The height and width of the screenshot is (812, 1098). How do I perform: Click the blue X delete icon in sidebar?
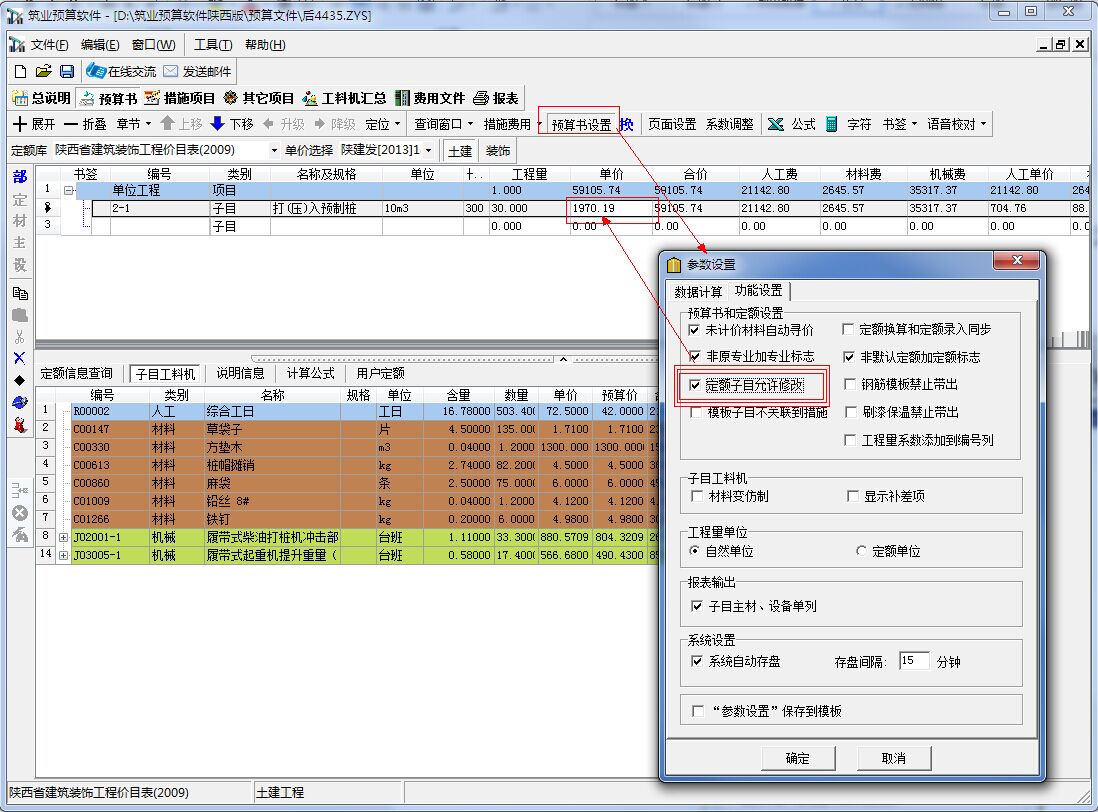pyautogui.click(x=19, y=358)
